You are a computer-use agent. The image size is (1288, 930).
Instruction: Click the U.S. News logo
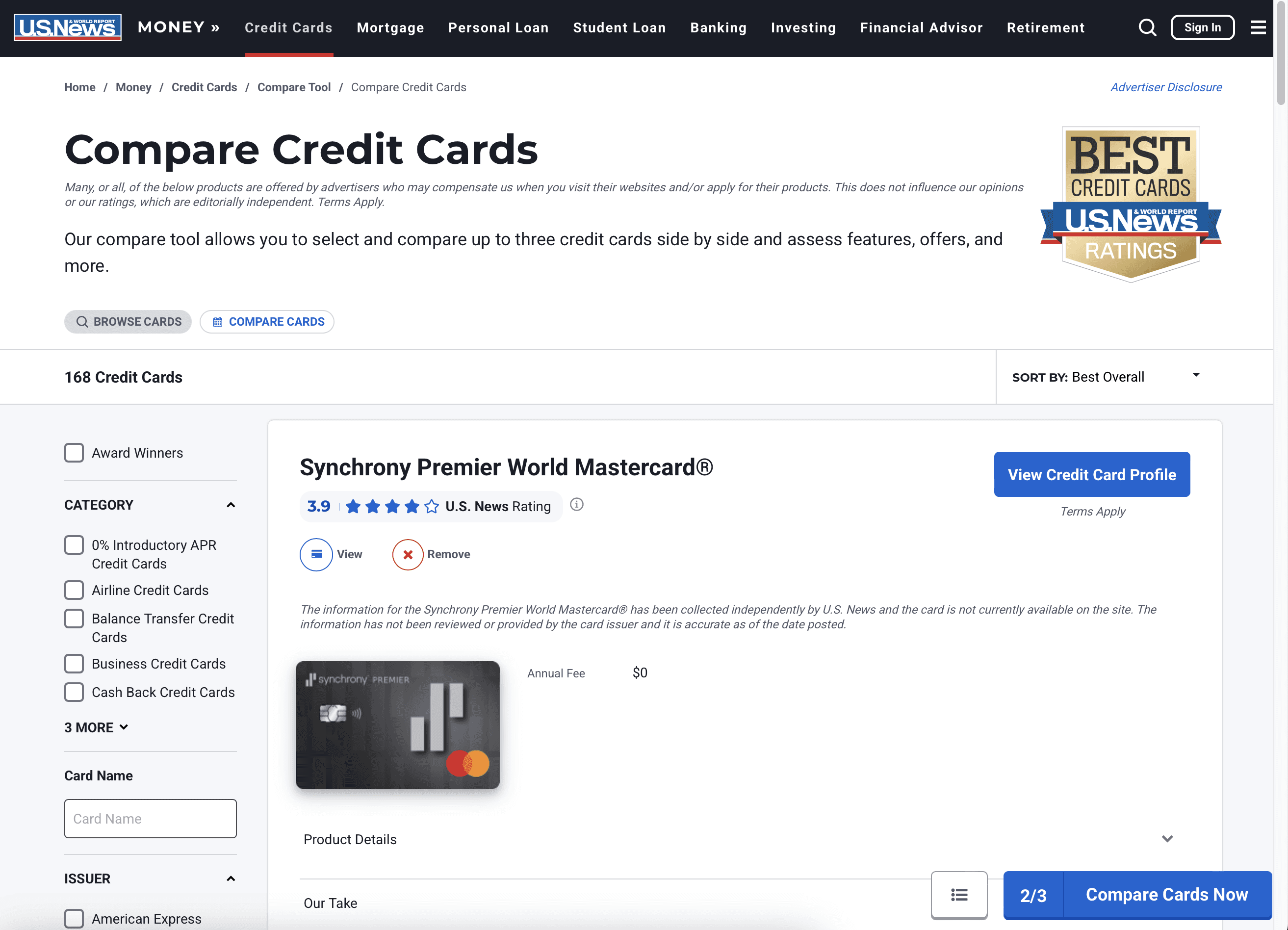[x=68, y=27]
